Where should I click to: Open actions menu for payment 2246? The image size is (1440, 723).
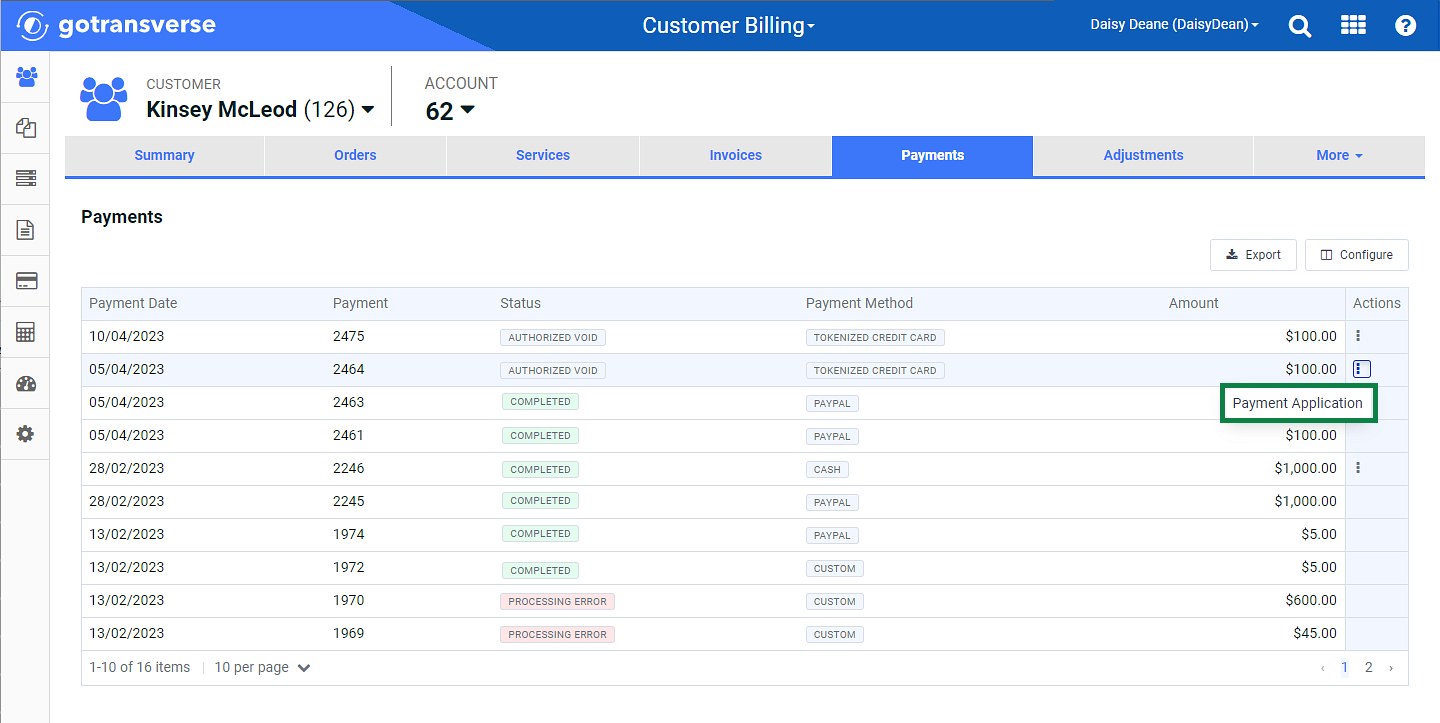[1357, 468]
